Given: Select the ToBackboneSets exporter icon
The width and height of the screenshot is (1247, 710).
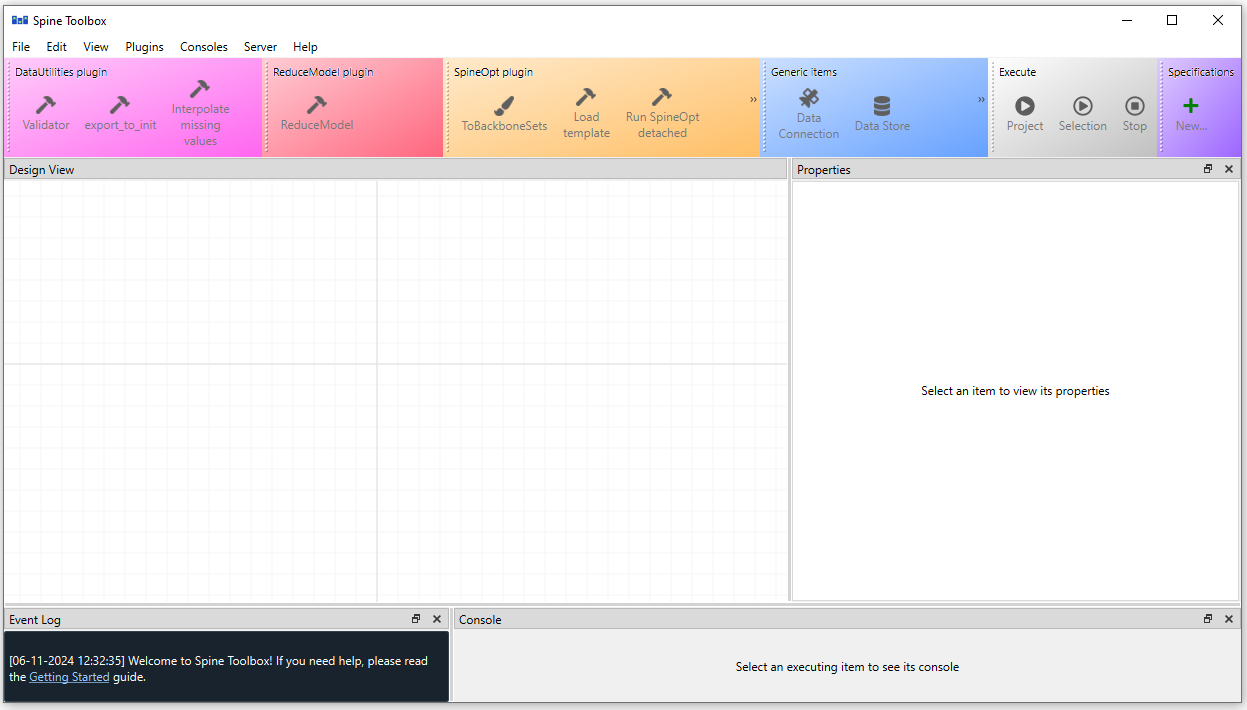Looking at the screenshot, I should pos(504,105).
